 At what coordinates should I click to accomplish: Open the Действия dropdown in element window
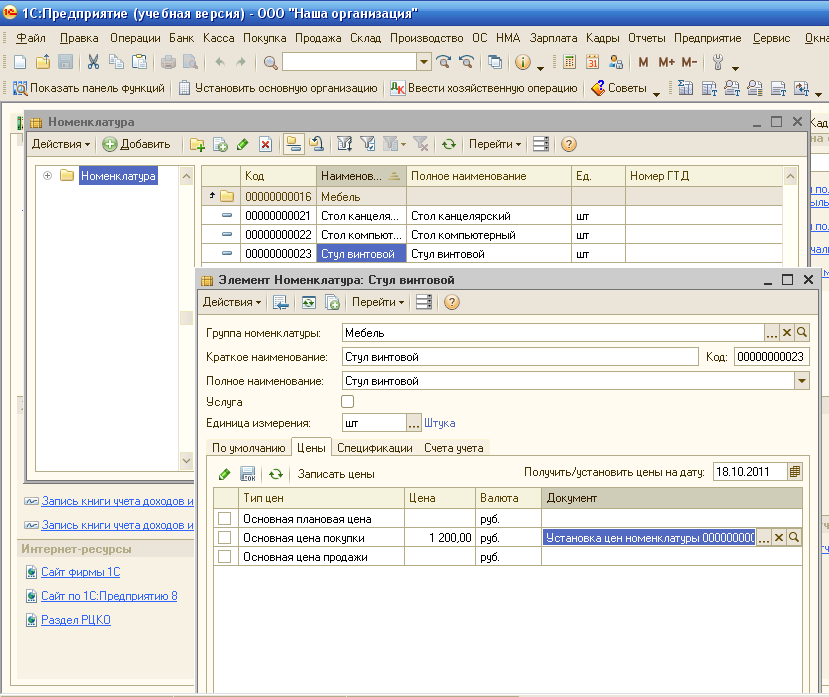coord(232,302)
